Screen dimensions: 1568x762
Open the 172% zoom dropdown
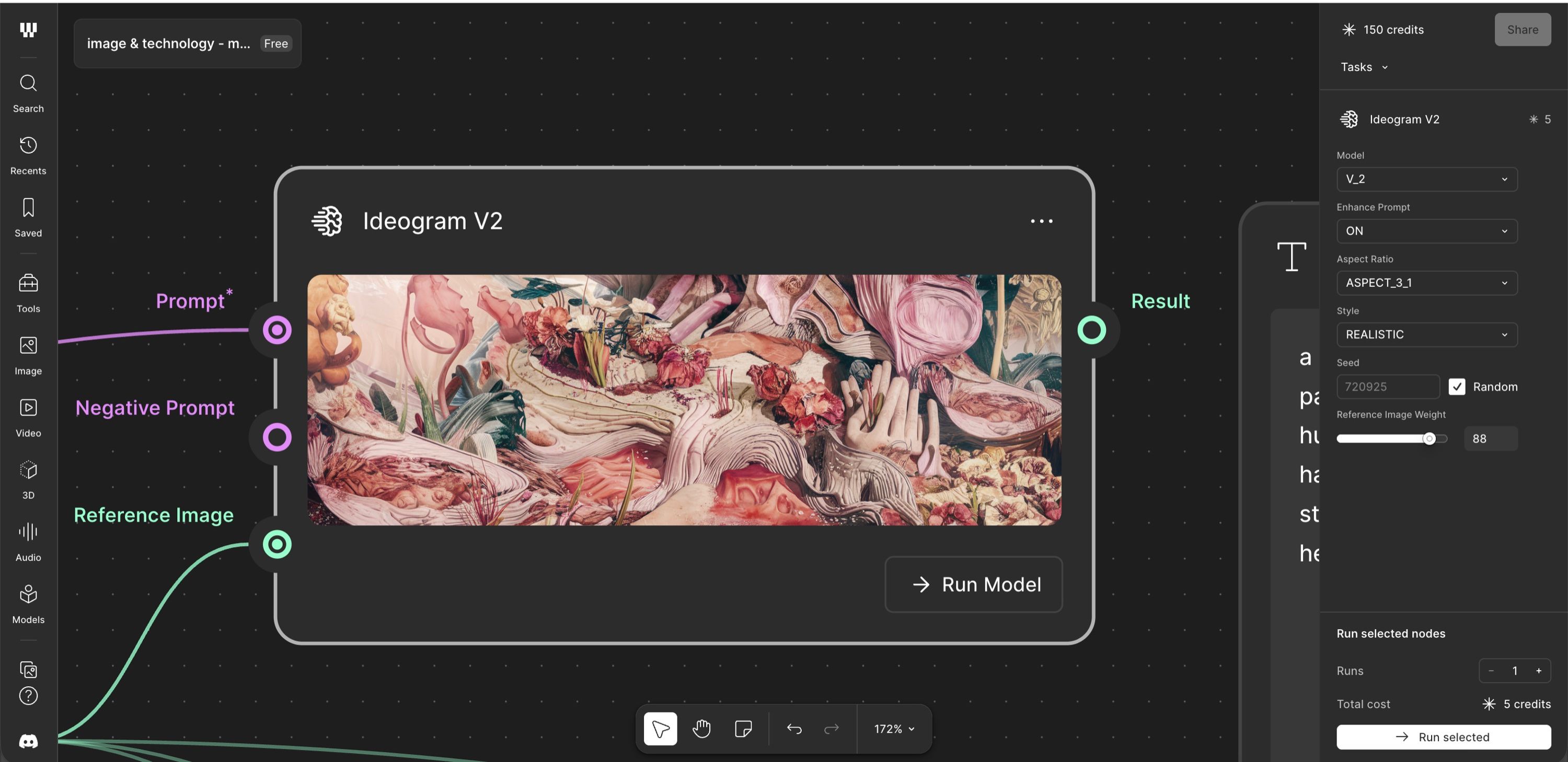(894, 729)
